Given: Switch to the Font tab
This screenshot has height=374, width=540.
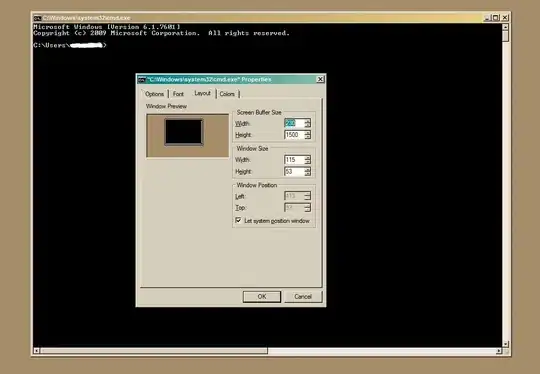Looking at the screenshot, I should 178,94.
